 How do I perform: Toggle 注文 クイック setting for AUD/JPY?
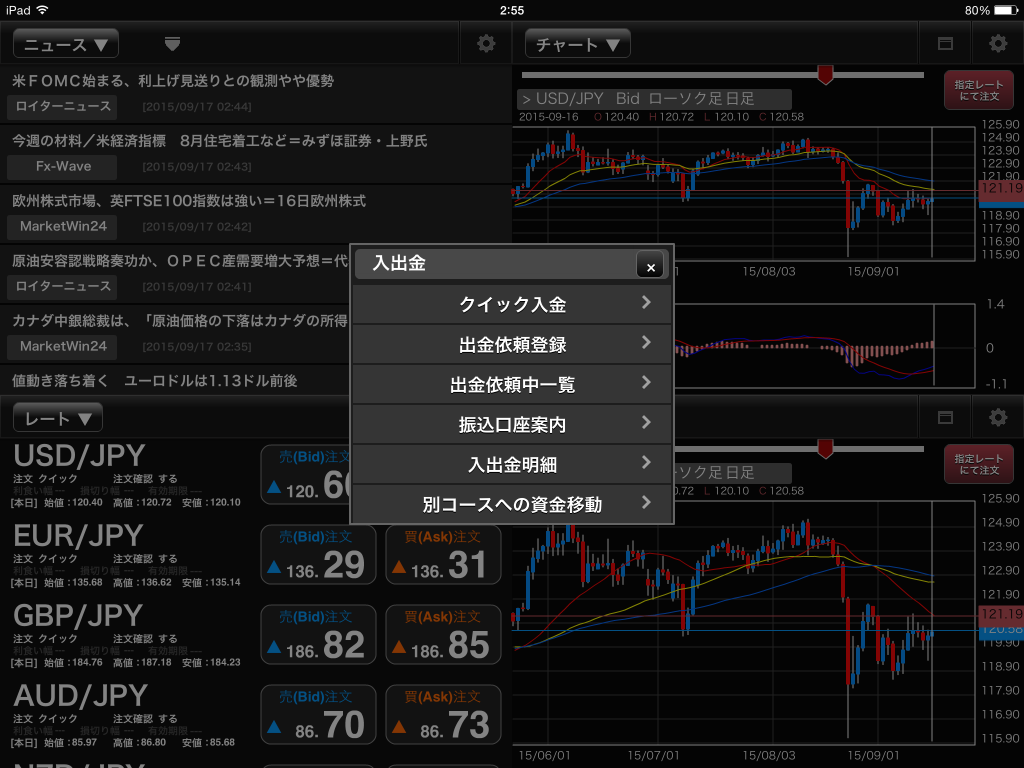[45, 719]
